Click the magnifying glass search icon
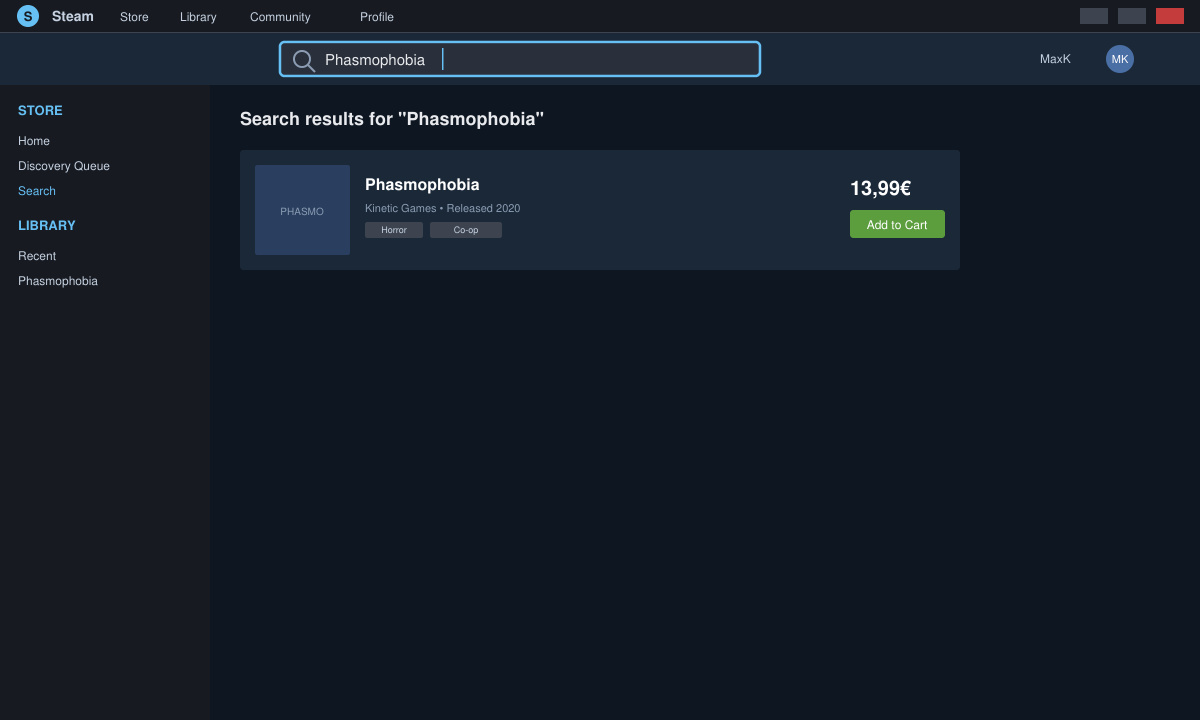 303,60
